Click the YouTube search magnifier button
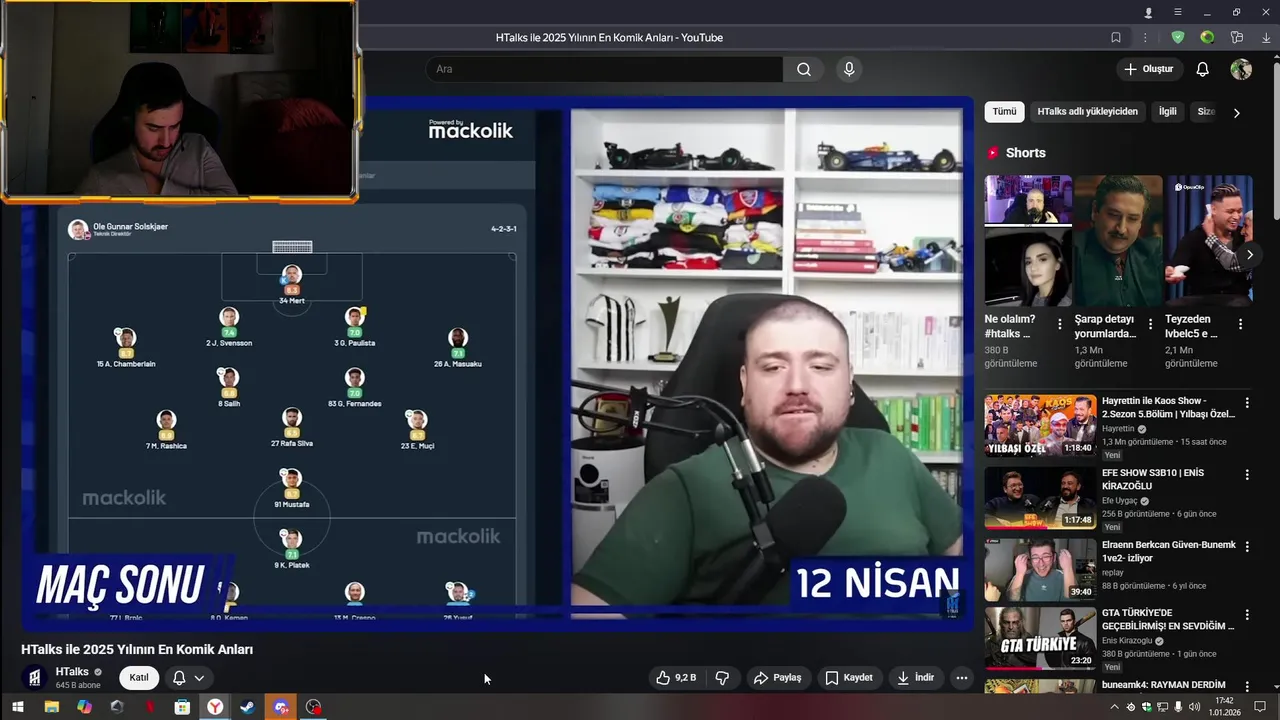 [804, 69]
